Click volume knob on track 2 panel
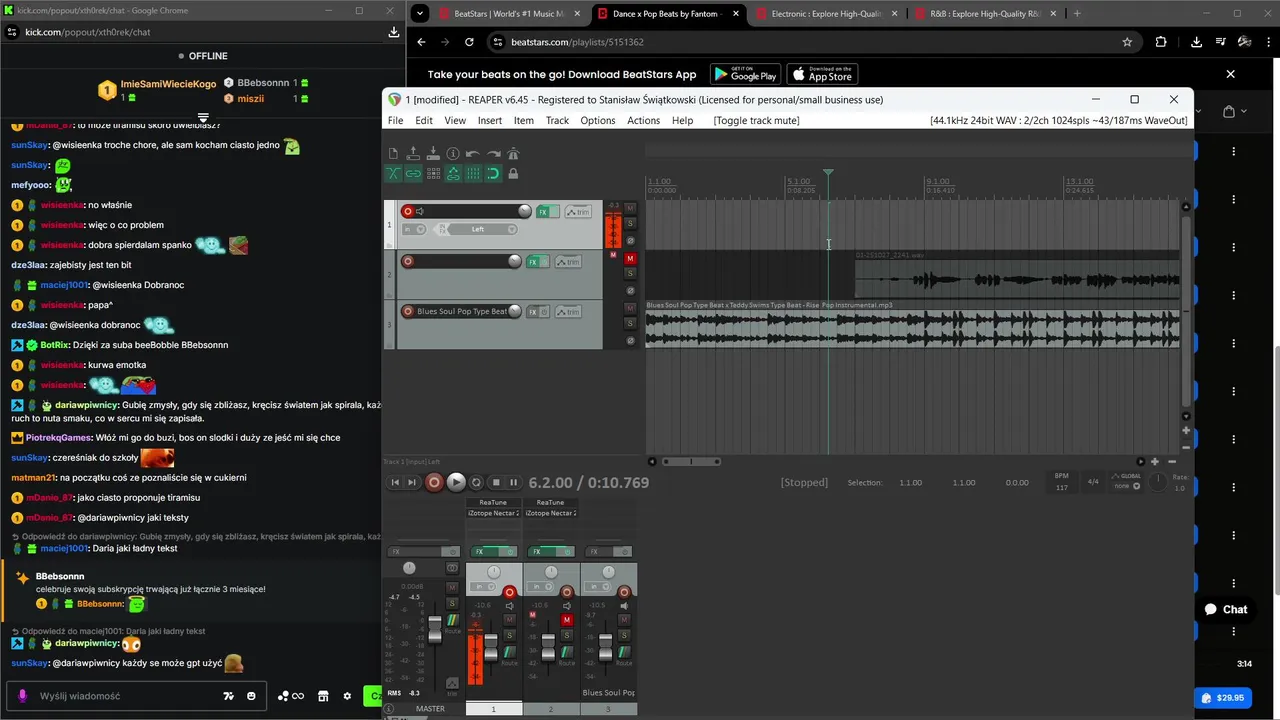Image resolution: width=1280 pixels, height=720 pixels. (x=514, y=261)
